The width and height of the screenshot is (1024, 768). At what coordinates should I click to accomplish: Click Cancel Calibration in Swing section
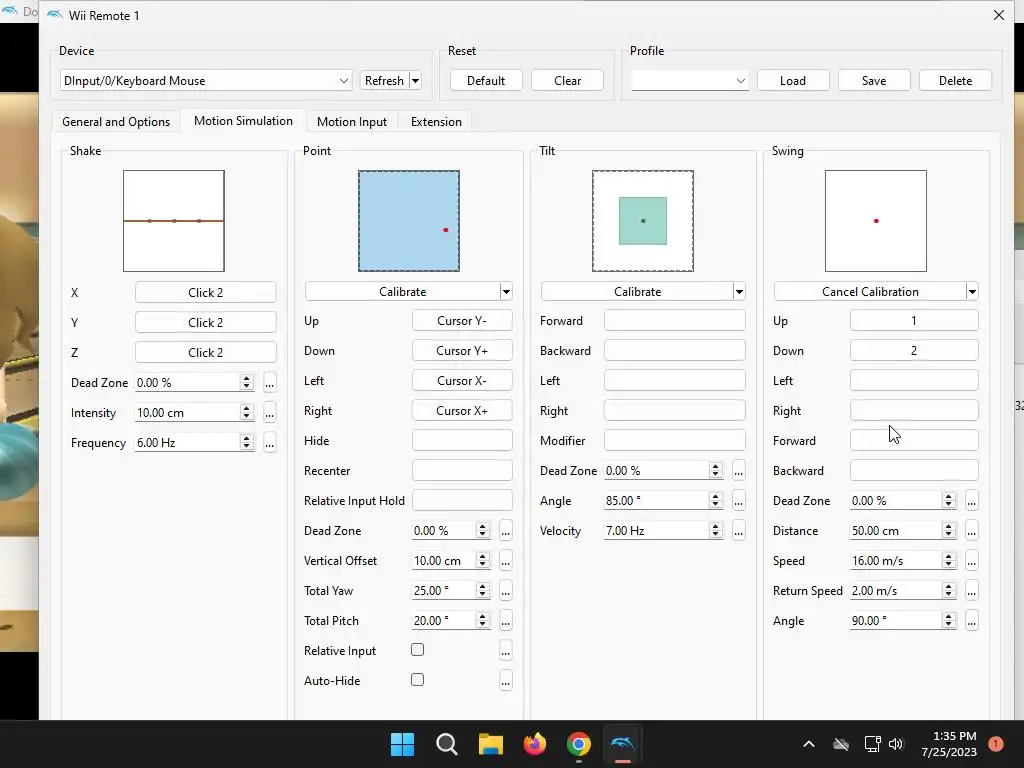click(870, 291)
